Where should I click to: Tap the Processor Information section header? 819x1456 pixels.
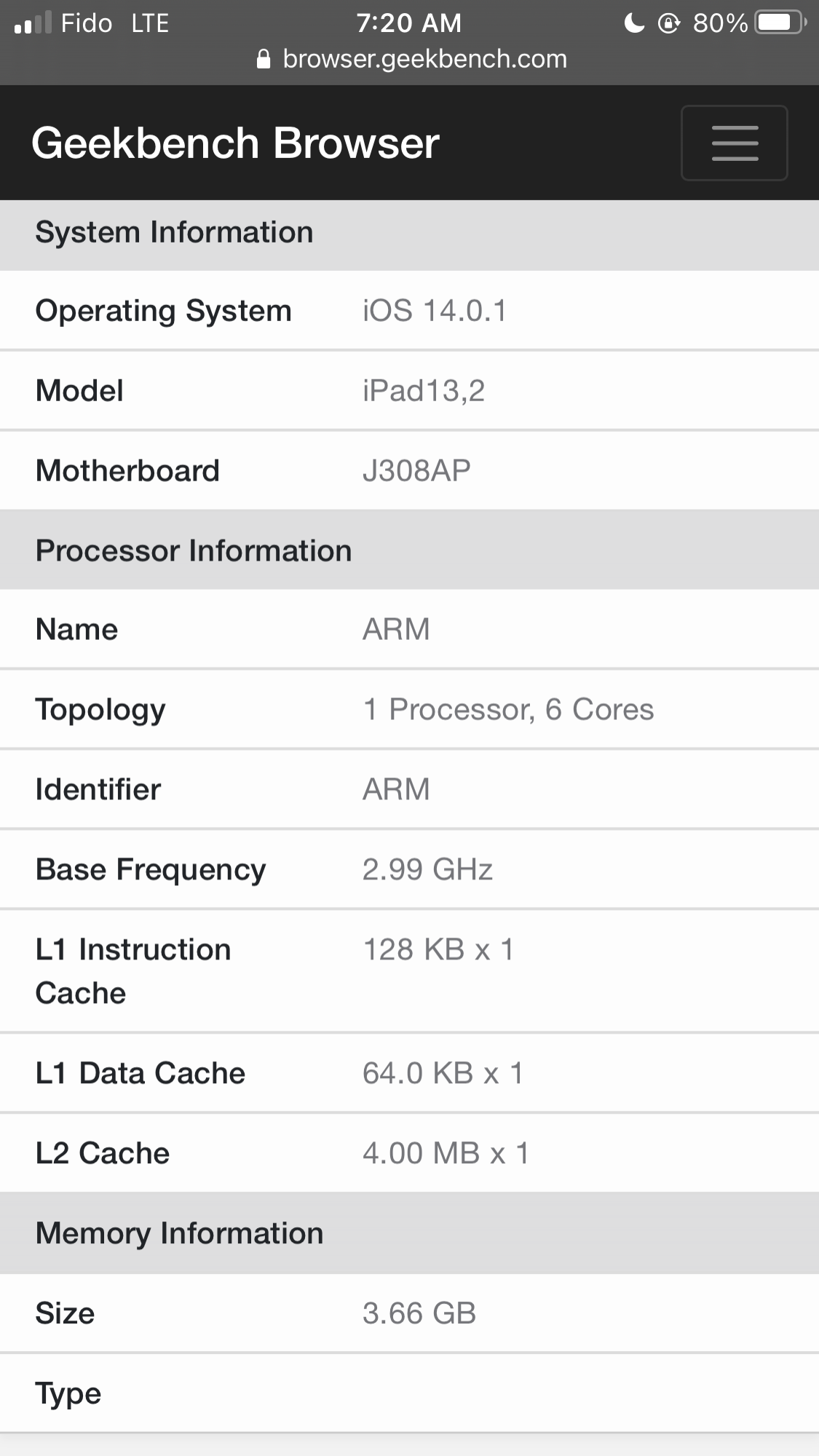tap(194, 550)
